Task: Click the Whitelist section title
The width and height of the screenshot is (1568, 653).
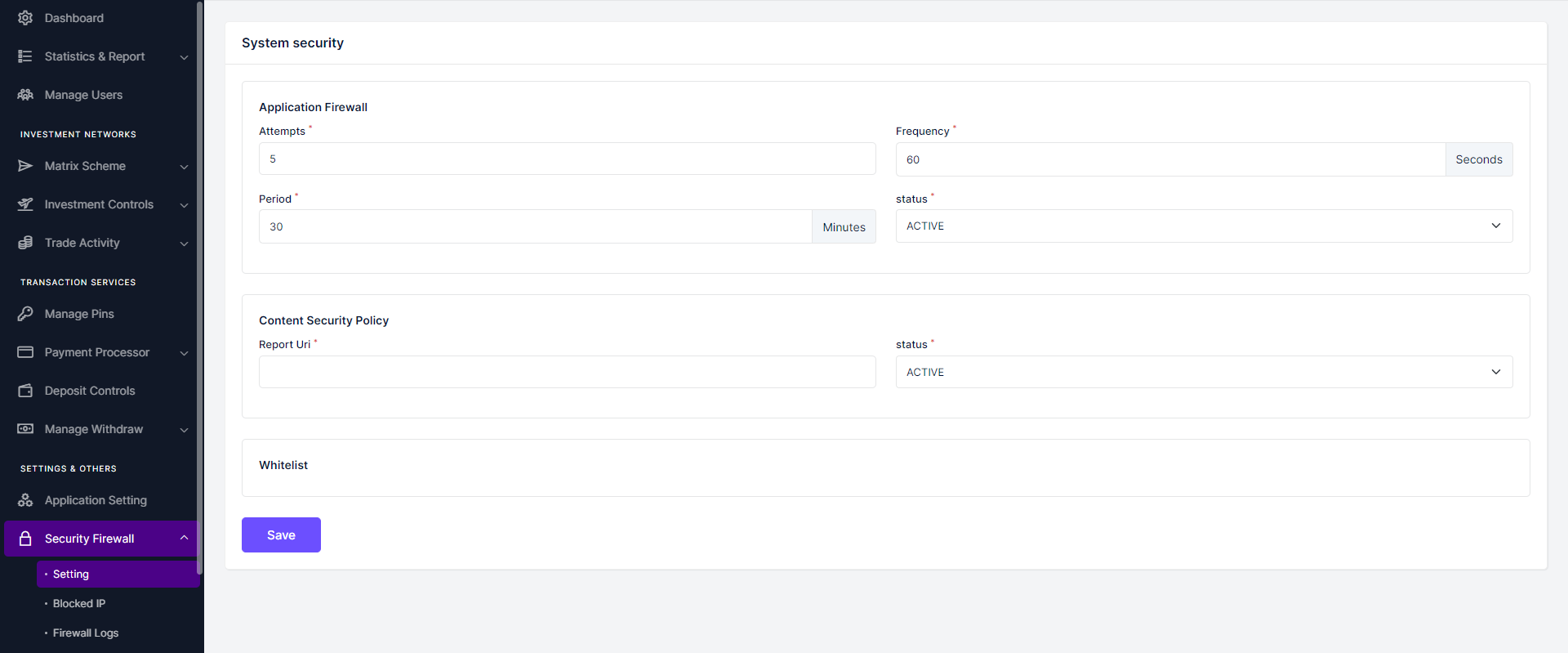Action: [283, 465]
